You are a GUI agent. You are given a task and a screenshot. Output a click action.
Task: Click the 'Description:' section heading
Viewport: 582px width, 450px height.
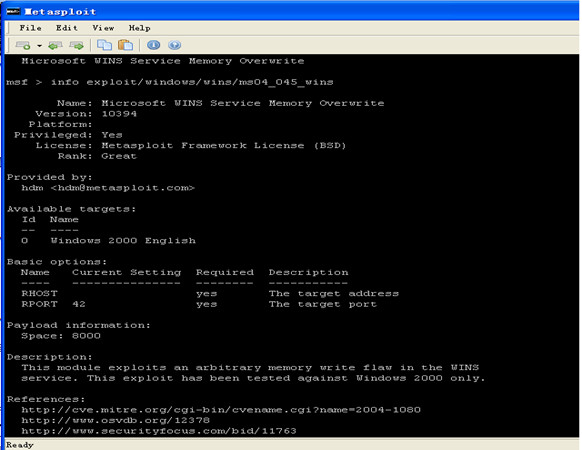[x=49, y=357]
